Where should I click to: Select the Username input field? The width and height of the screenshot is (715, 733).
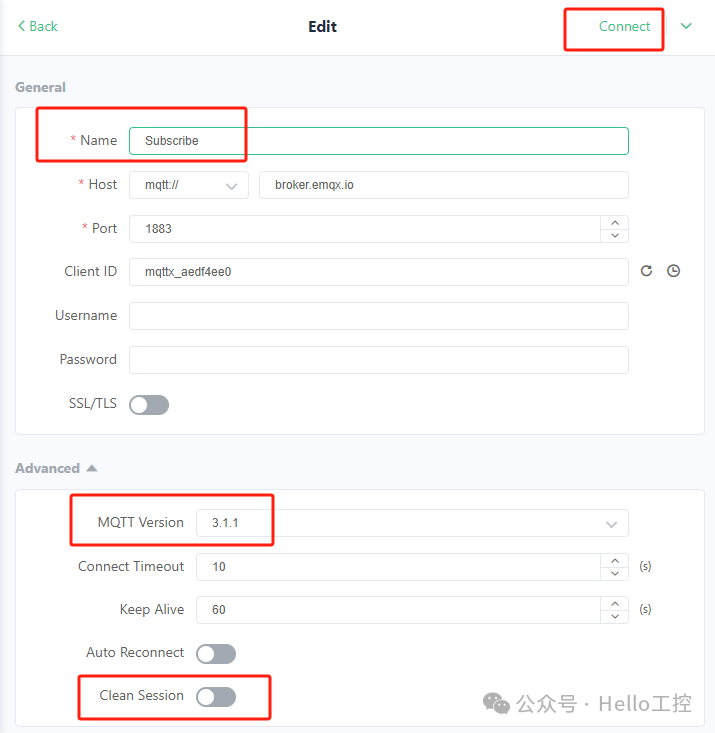[379, 316]
